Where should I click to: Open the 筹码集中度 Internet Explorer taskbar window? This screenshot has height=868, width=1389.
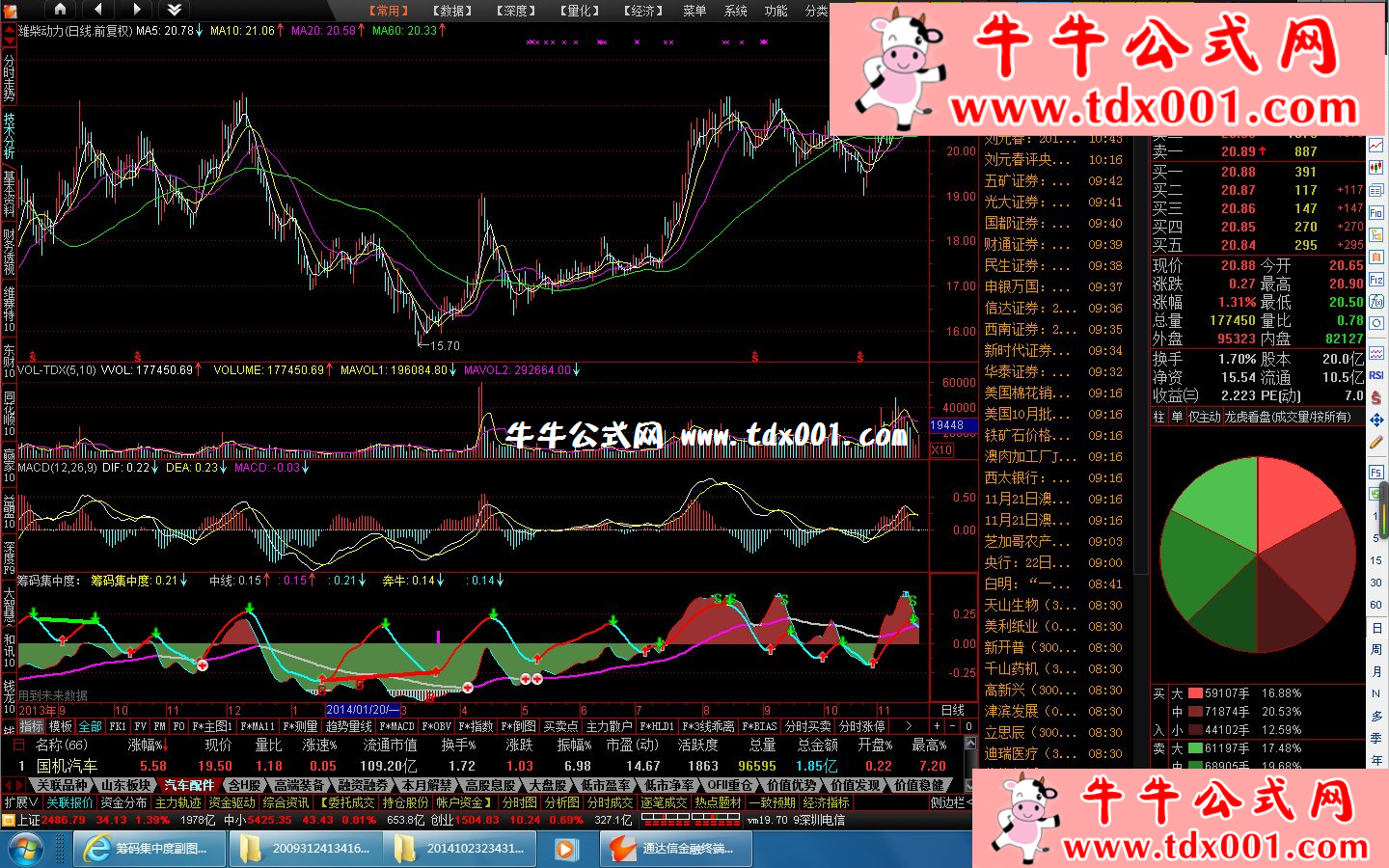pyautogui.click(x=150, y=849)
